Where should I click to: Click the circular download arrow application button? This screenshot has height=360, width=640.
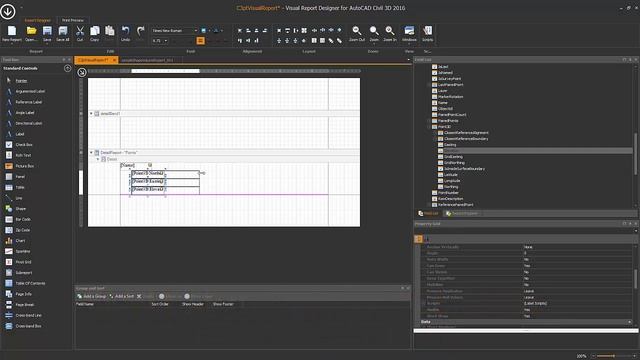click(8, 11)
